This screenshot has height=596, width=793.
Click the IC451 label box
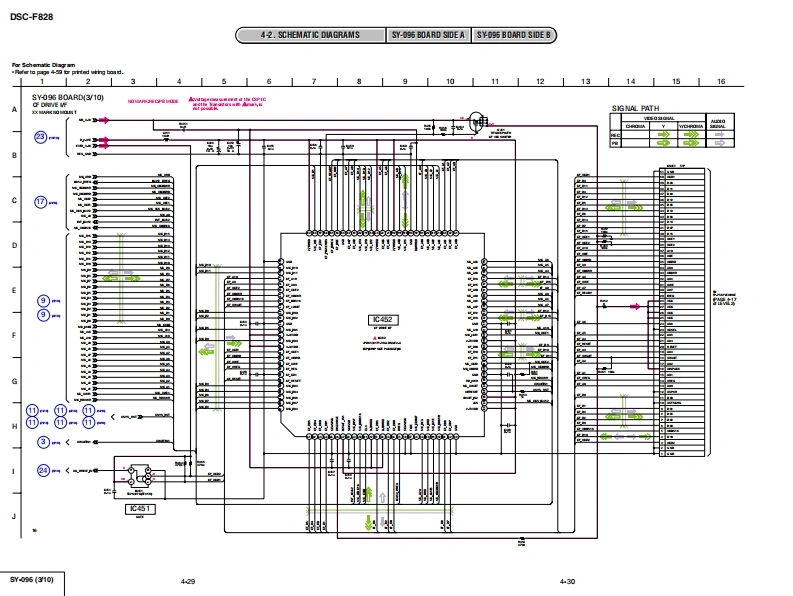click(x=139, y=509)
